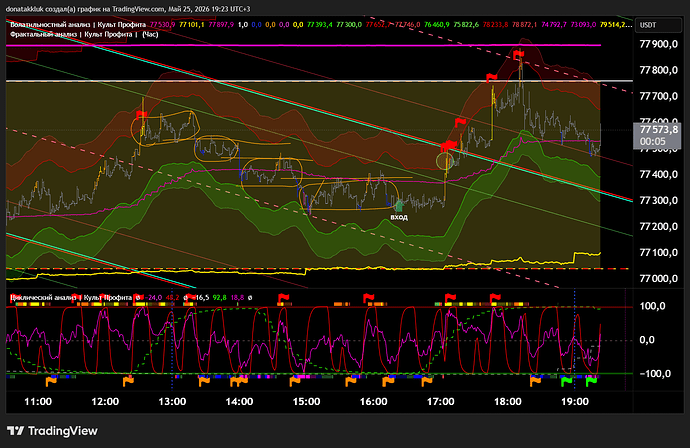Click the green flag just before 19:00

coord(566,381)
